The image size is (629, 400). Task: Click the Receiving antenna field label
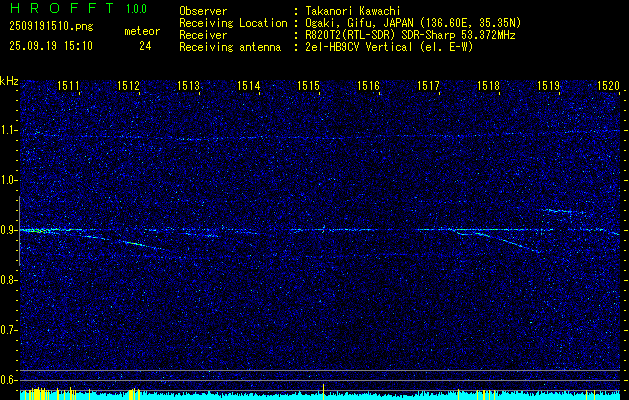coord(230,47)
